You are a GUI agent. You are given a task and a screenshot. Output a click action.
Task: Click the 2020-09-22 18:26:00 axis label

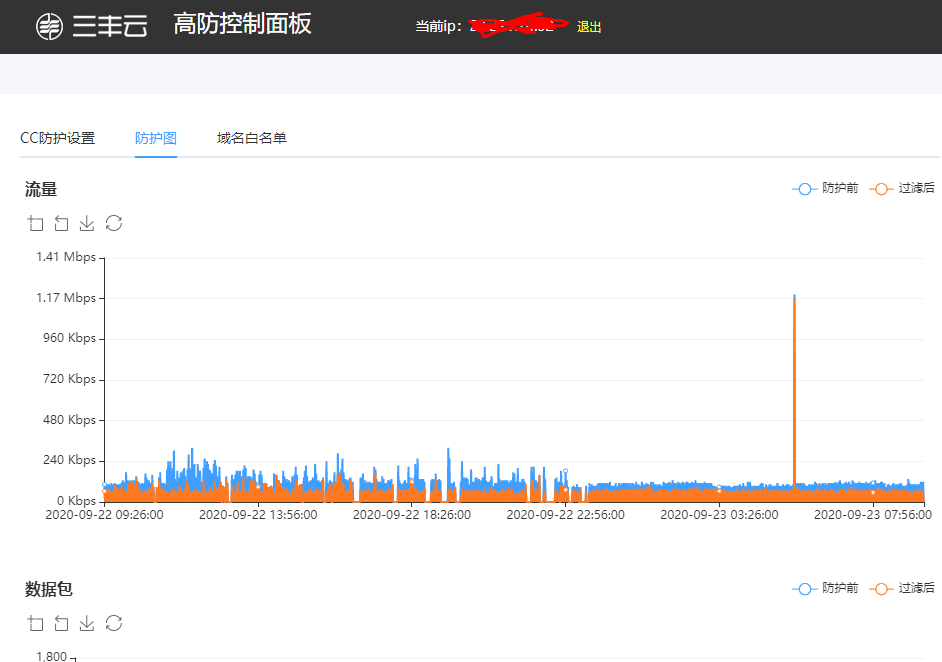tap(412, 515)
